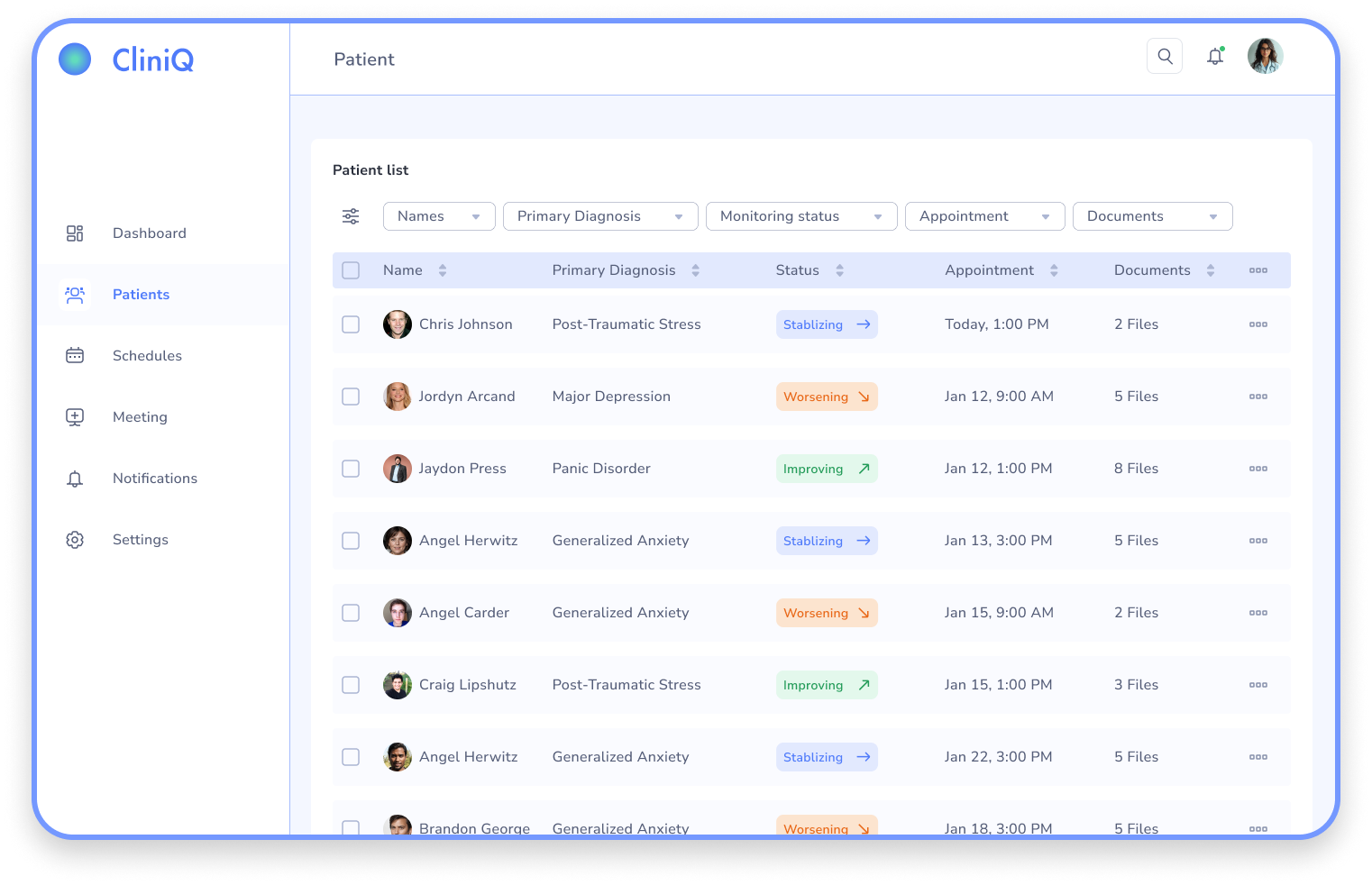Screen dimensions: 1372x885
Task: Click the filter sliders icon
Action: point(351,216)
